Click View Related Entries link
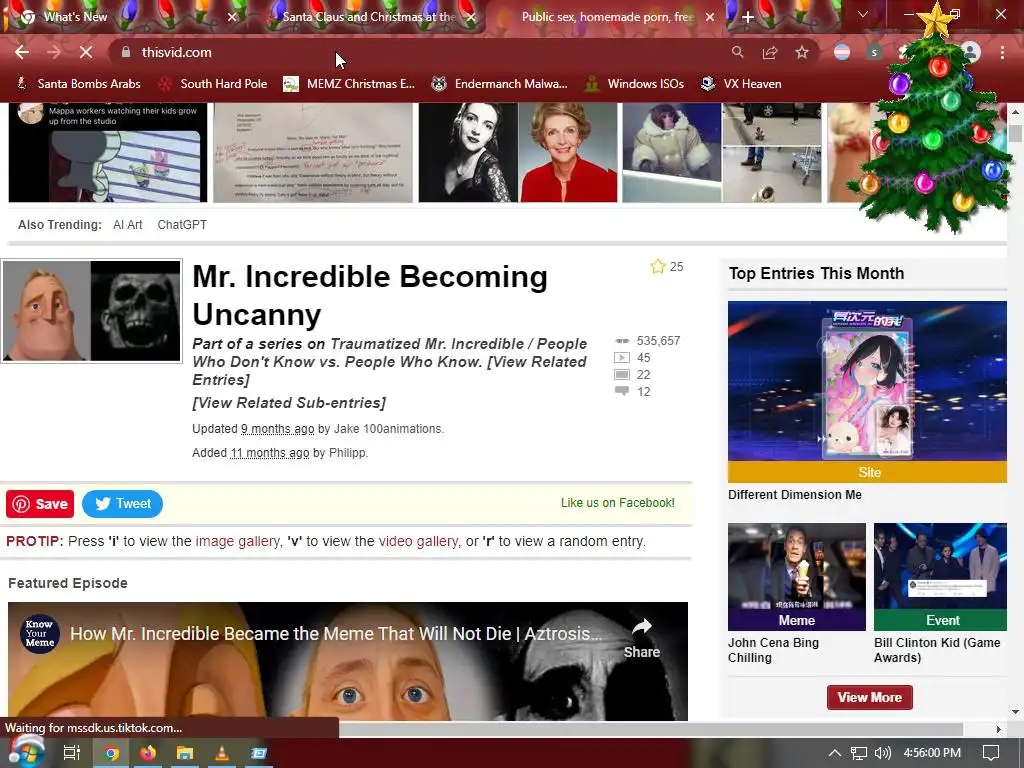Screen dimensions: 1024x768 pos(390,371)
